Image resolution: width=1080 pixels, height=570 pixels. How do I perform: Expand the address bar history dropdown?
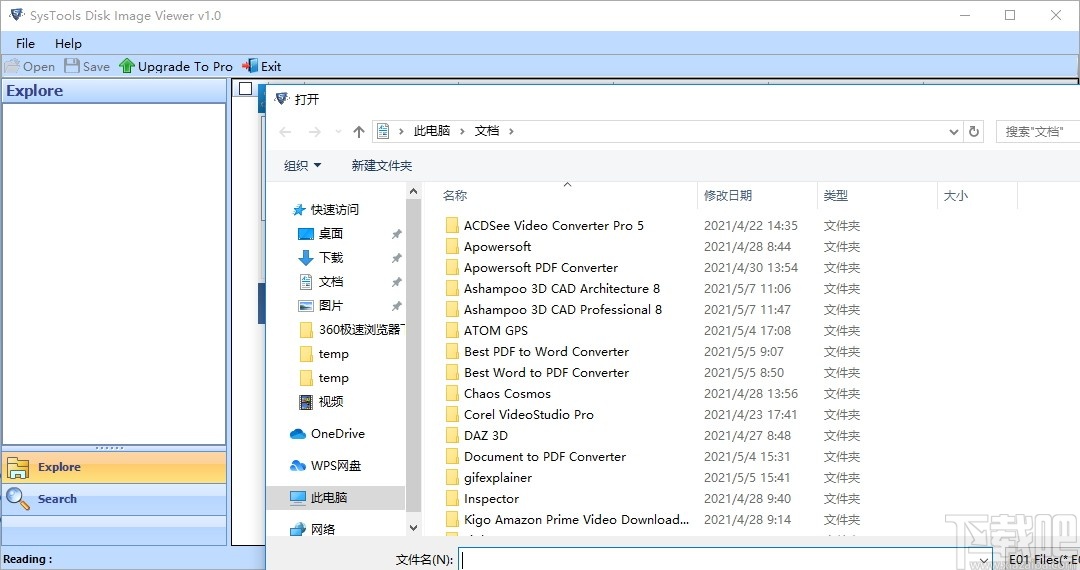[x=953, y=131]
